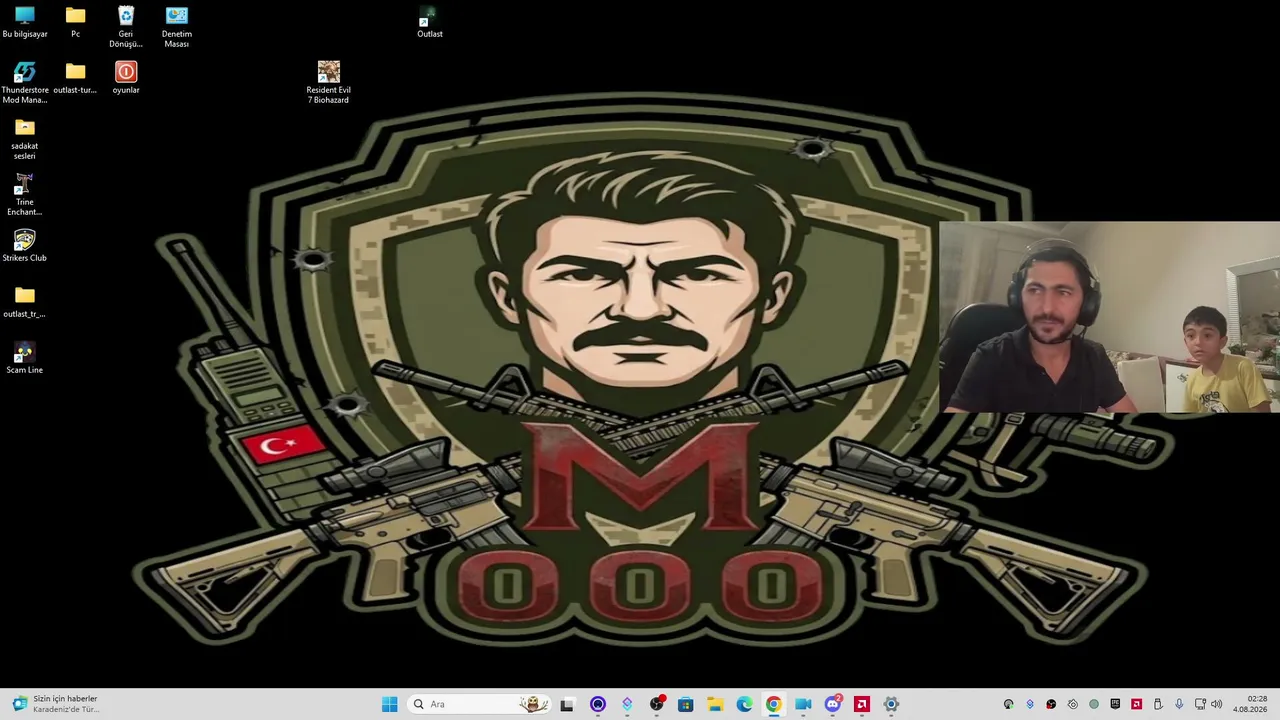
Task: Open the outlast-tur... folder
Action: point(75,78)
